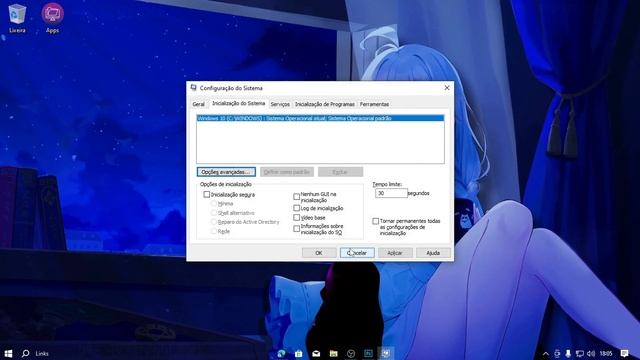
Task: Enable Inicialização segura checkbox
Action: point(207,195)
